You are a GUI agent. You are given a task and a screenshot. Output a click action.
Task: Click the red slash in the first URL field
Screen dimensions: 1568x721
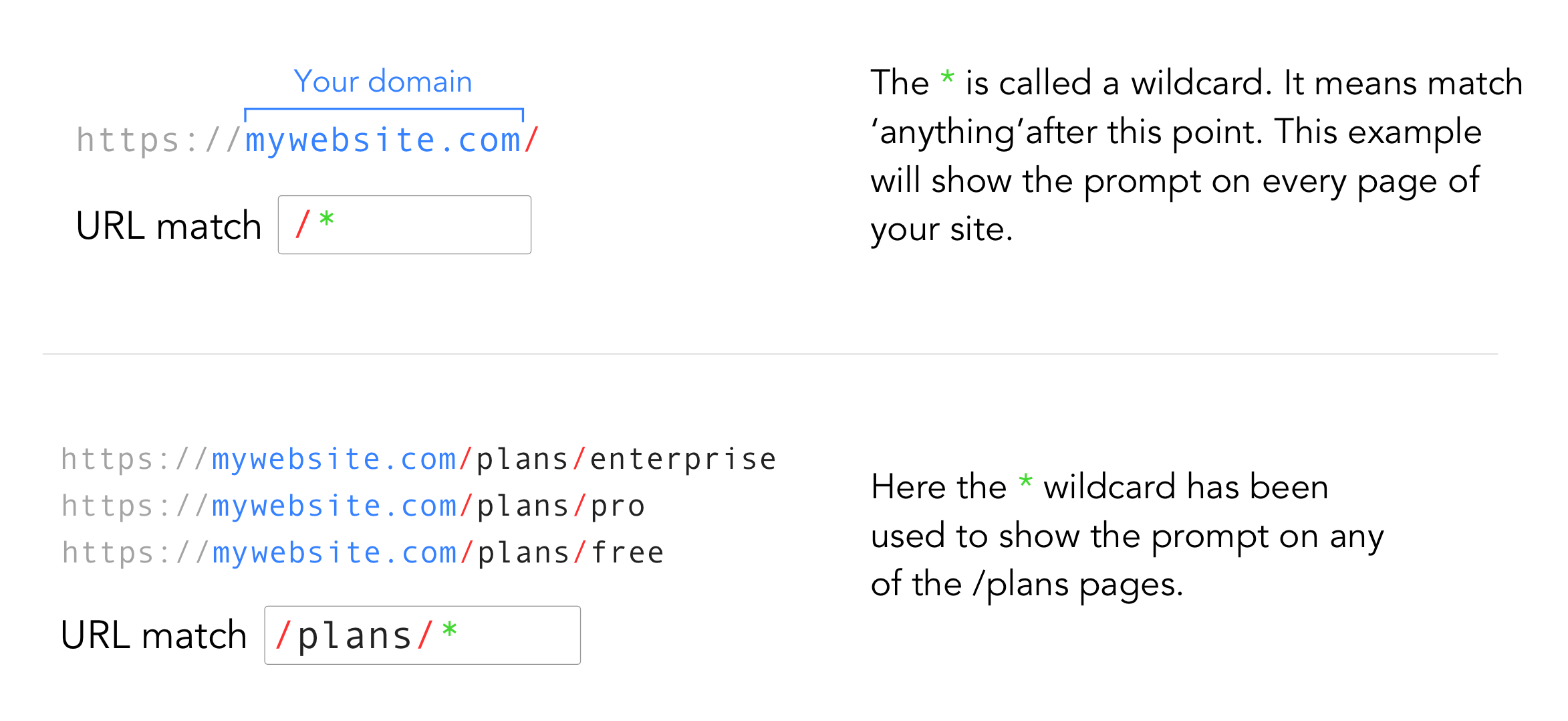coord(303,224)
